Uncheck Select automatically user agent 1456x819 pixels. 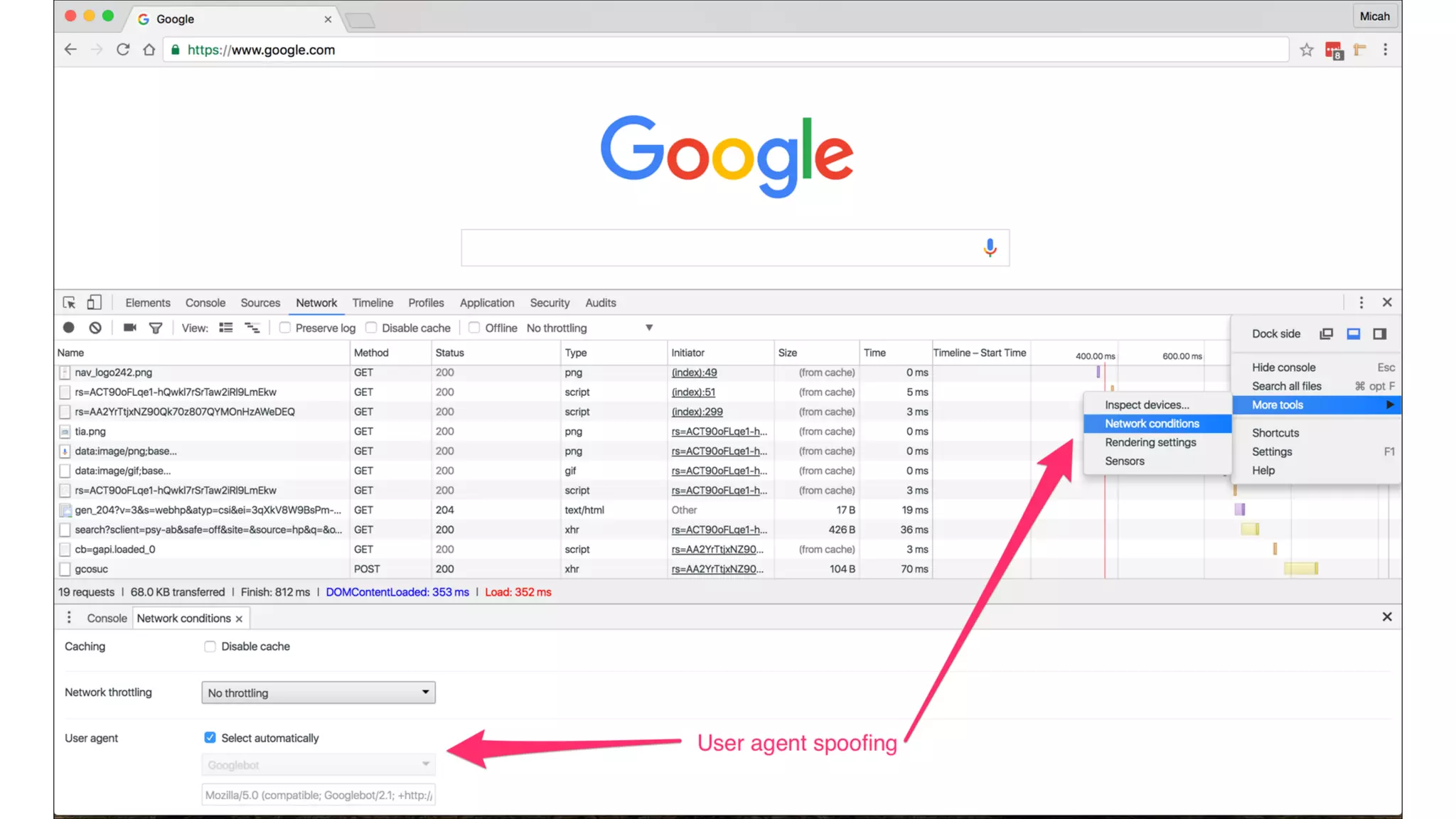210,738
